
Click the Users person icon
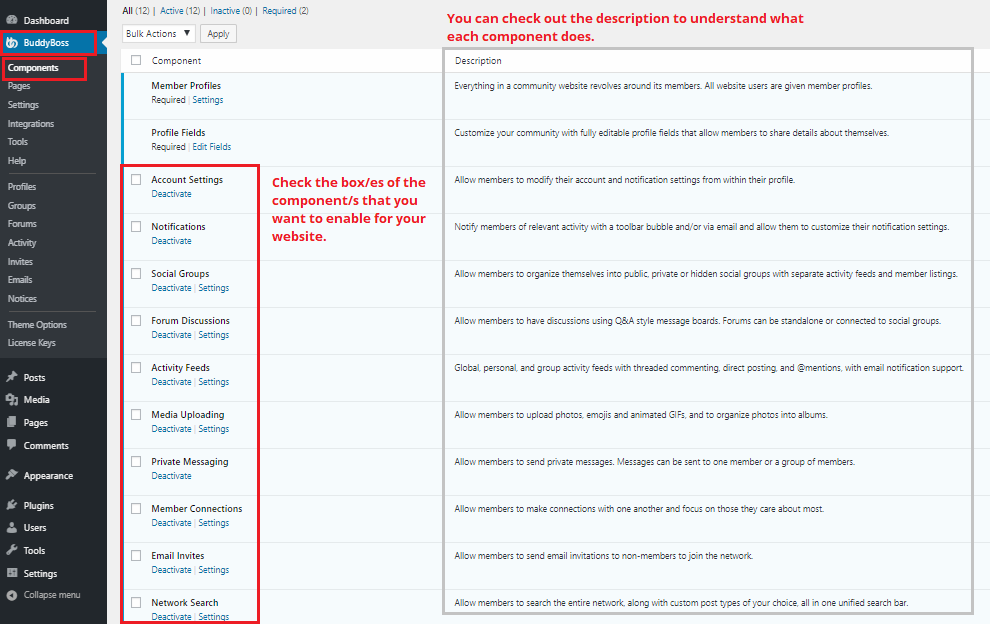(12, 527)
